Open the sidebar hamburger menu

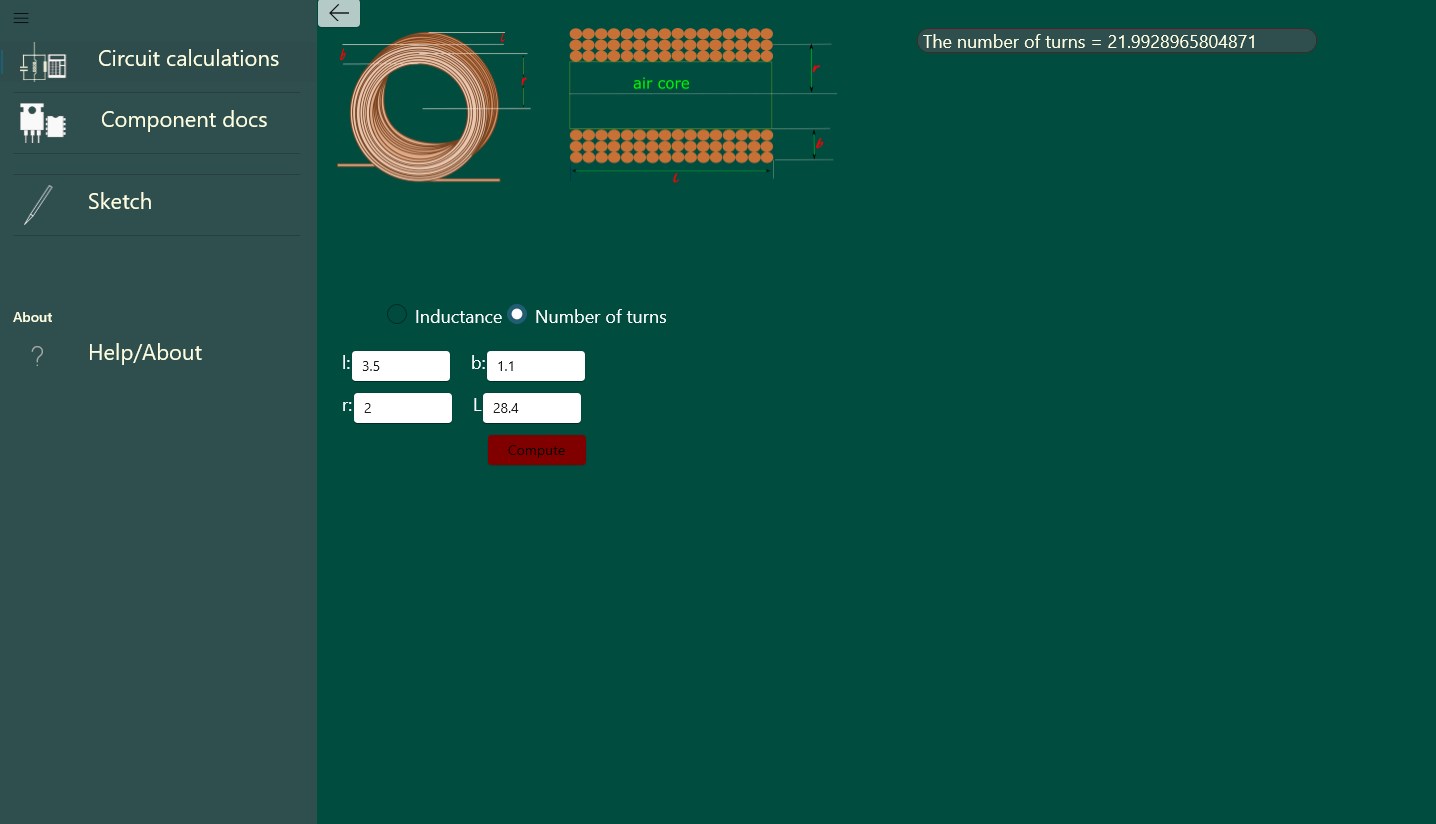21,18
